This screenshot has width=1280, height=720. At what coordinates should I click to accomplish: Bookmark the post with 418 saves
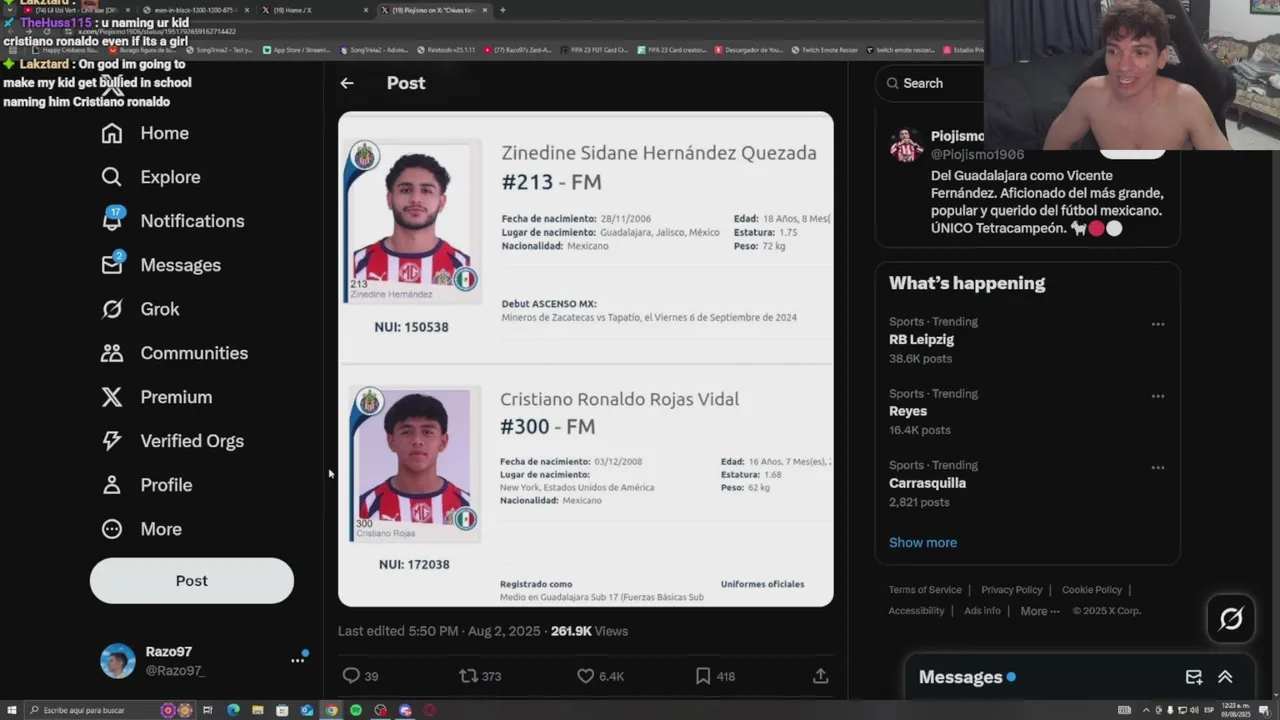pos(703,676)
